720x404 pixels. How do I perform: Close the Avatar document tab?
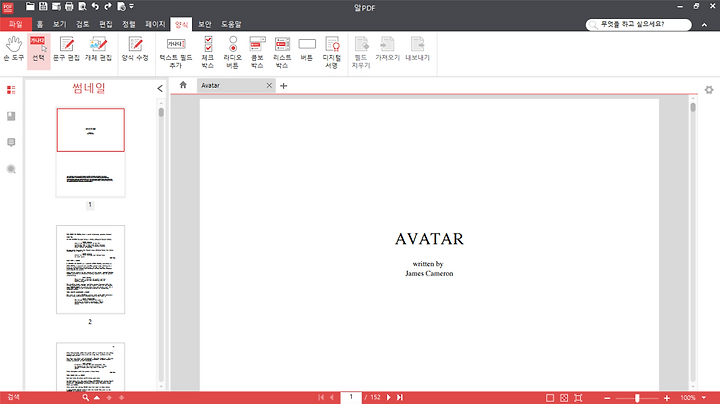tap(269, 85)
